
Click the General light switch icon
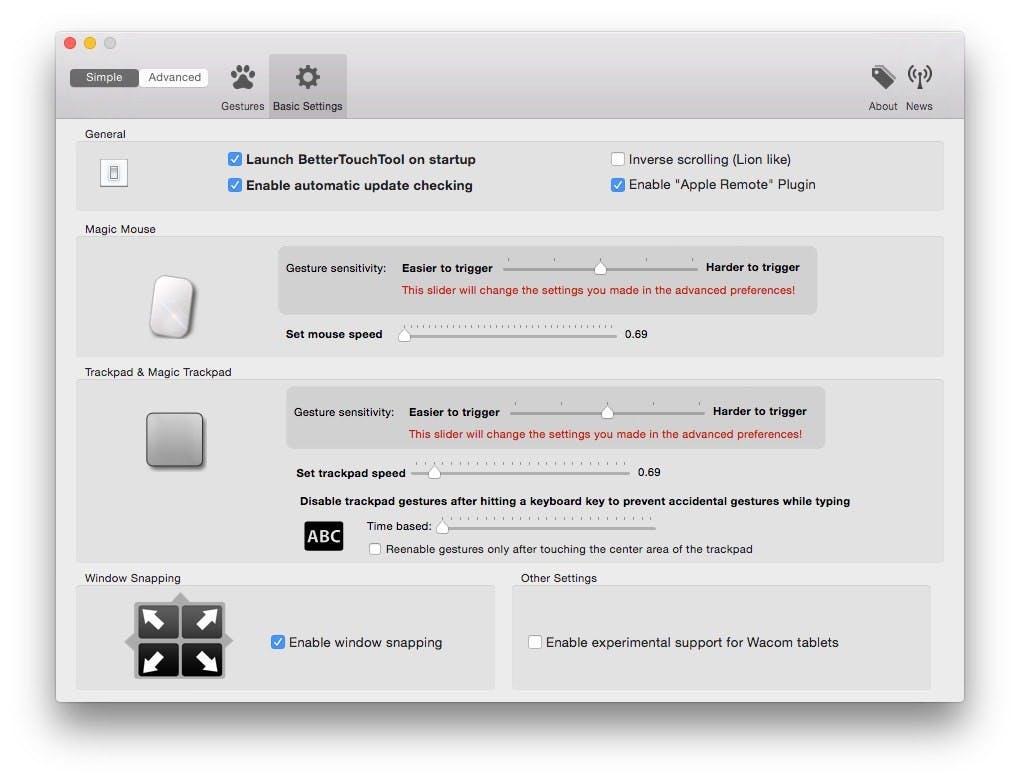pyautogui.click(x=114, y=173)
